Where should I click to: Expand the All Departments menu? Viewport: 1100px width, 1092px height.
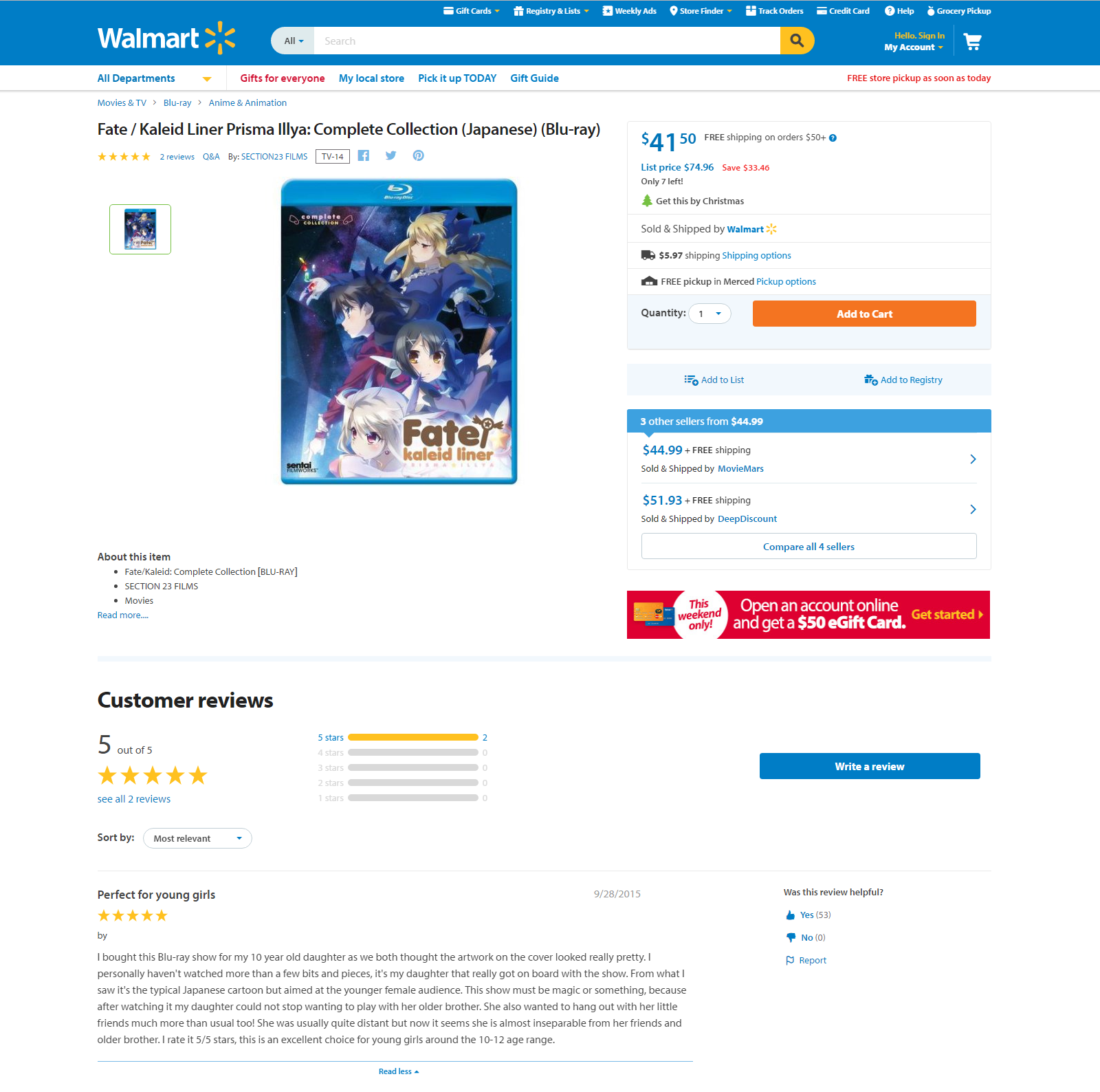[x=154, y=78]
